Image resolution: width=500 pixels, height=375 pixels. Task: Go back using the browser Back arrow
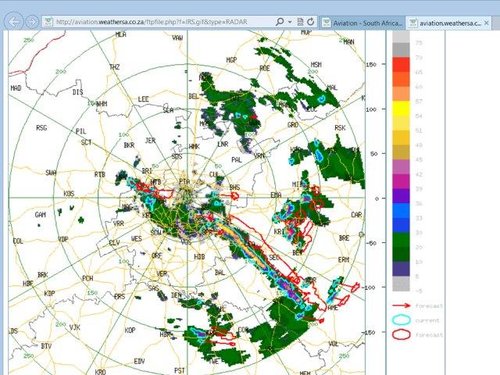coord(14,22)
